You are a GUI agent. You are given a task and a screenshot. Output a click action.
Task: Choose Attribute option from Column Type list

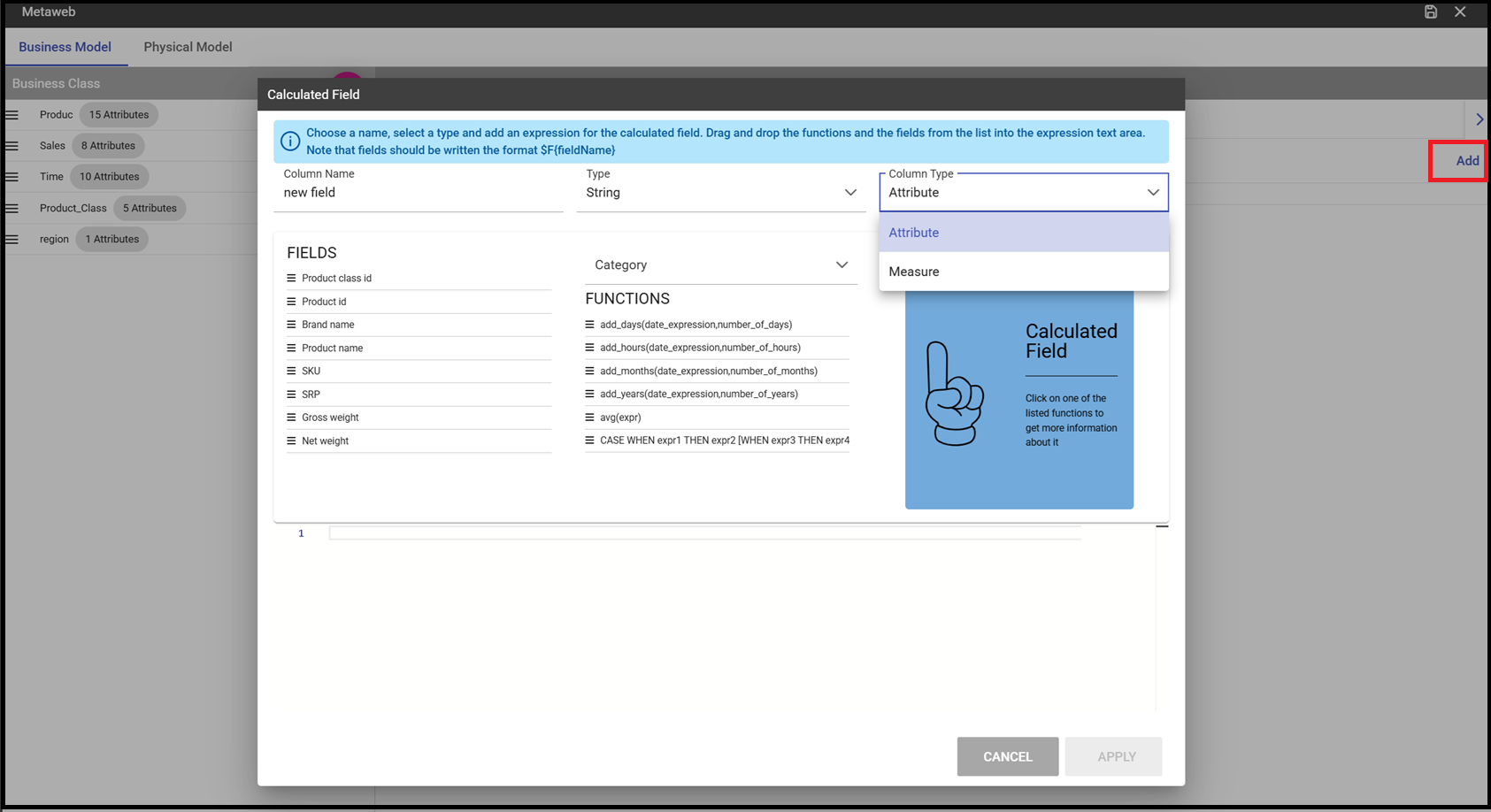coord(1024,233)
